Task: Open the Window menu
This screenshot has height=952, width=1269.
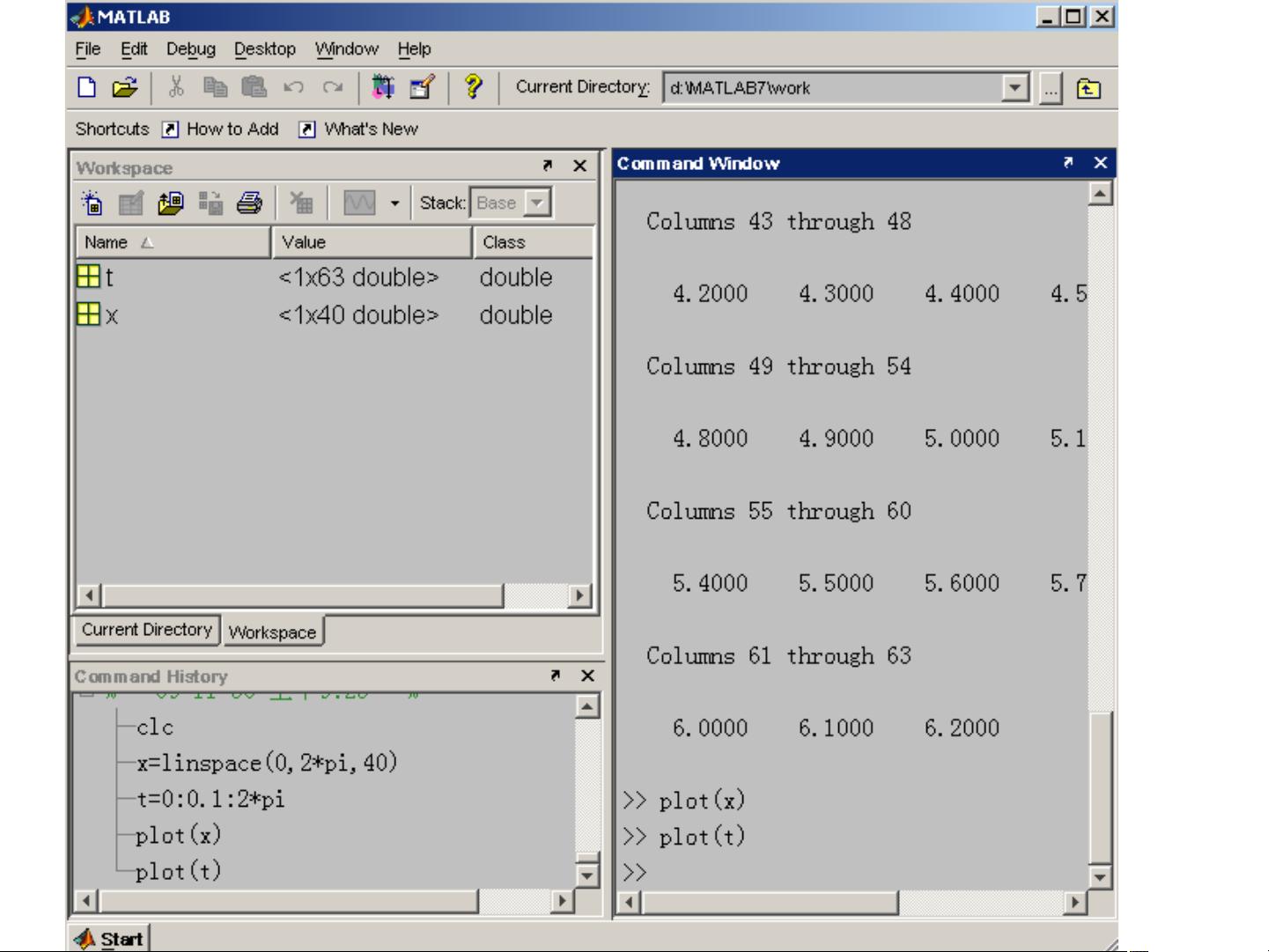Action: pos(347,49)
